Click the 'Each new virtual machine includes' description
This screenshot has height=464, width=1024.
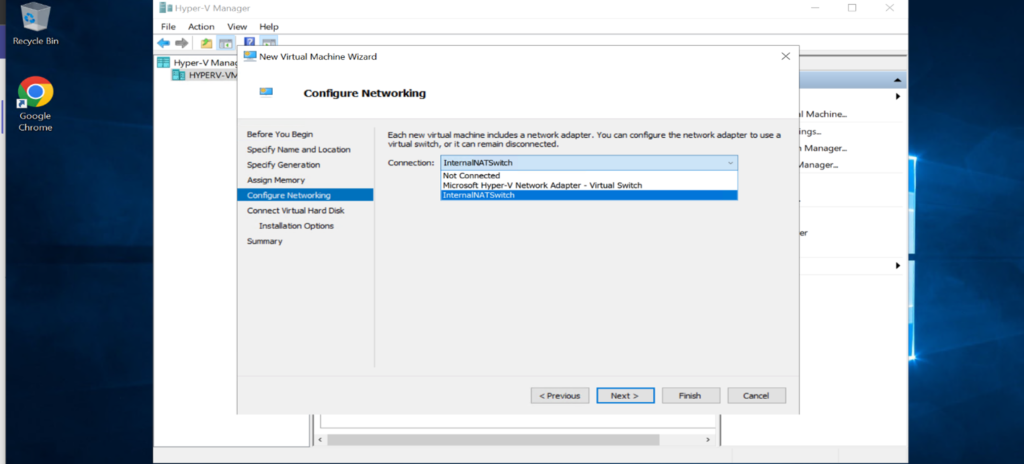pyautogui.click(x=584, y=139)
